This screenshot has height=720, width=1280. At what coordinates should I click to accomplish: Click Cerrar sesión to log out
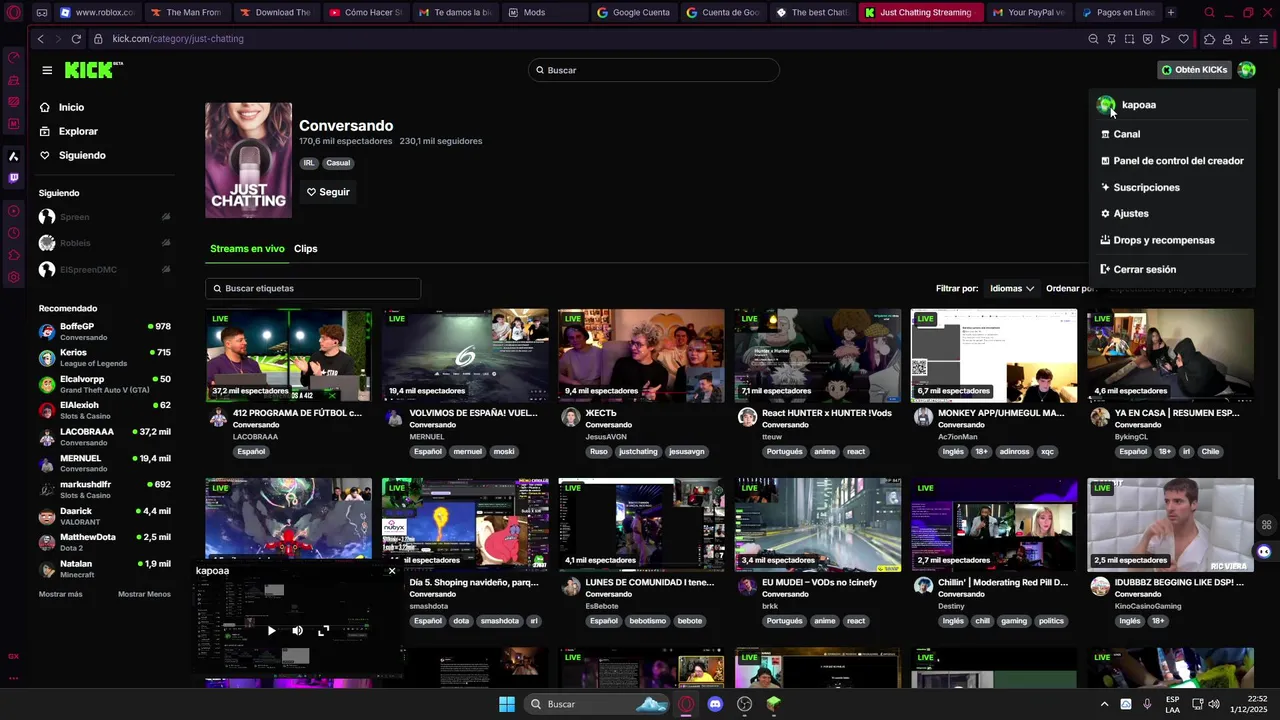tap(1144, 269)
